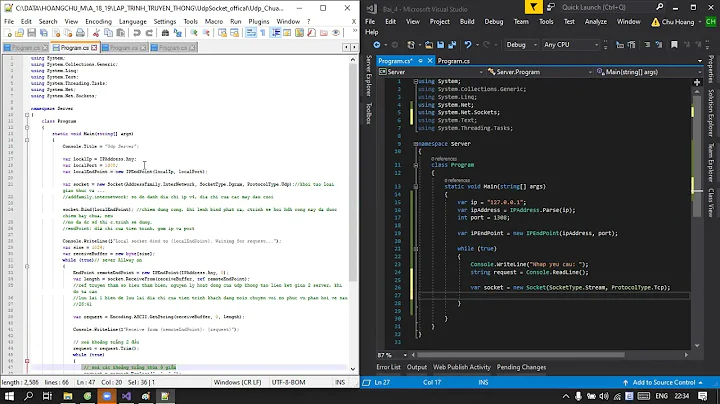Image resolution: width=720 pixels, height=404 pixels.
Task: Click Notepad++ Redo icon
Action: click(x=149, y=33)
